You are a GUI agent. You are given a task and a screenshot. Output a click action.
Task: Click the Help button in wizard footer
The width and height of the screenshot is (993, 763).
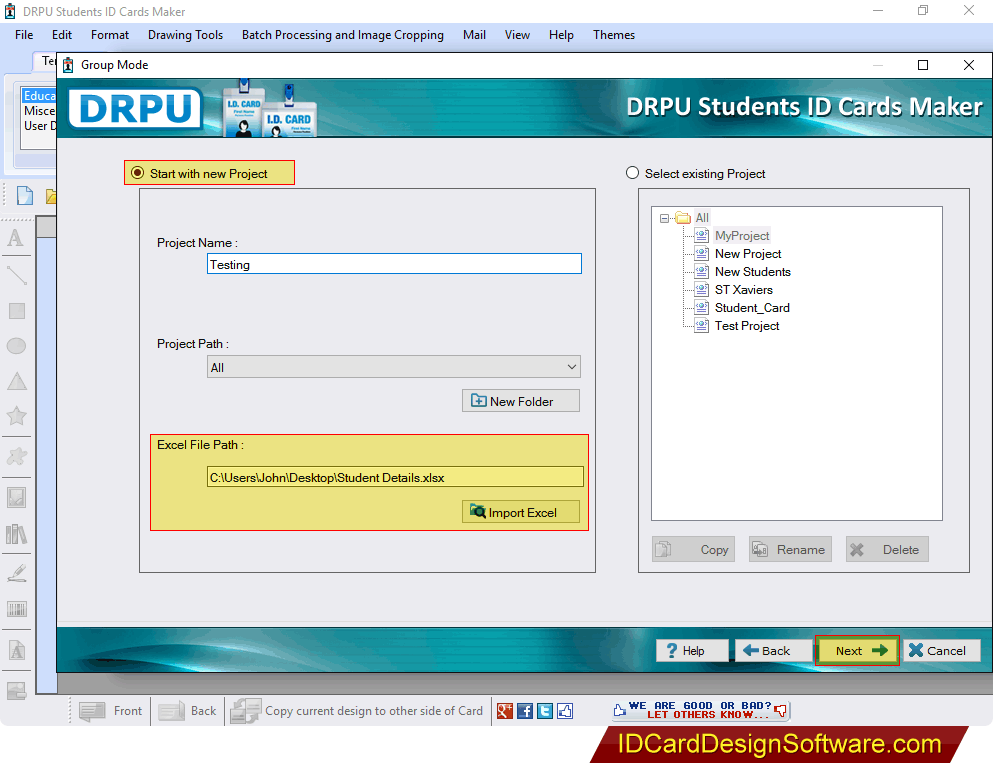coord(692,650)
